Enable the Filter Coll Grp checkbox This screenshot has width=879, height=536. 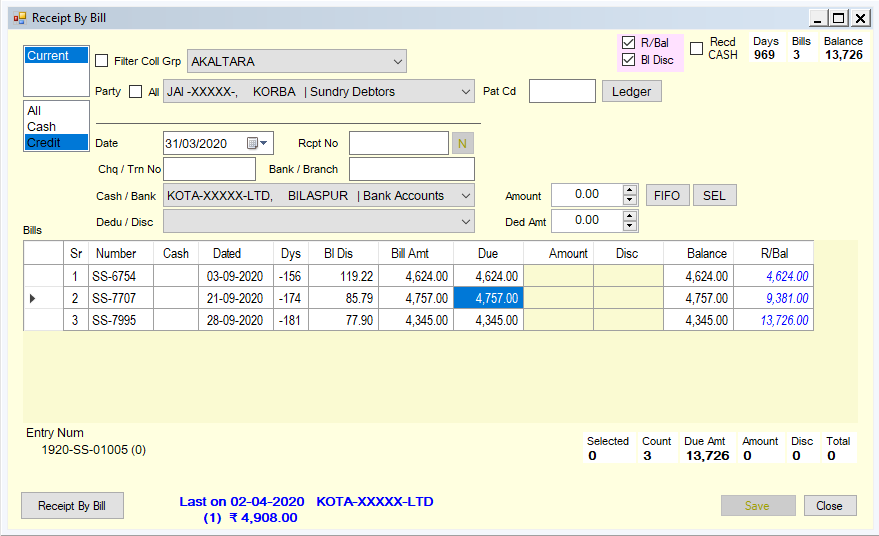[101, 61]
